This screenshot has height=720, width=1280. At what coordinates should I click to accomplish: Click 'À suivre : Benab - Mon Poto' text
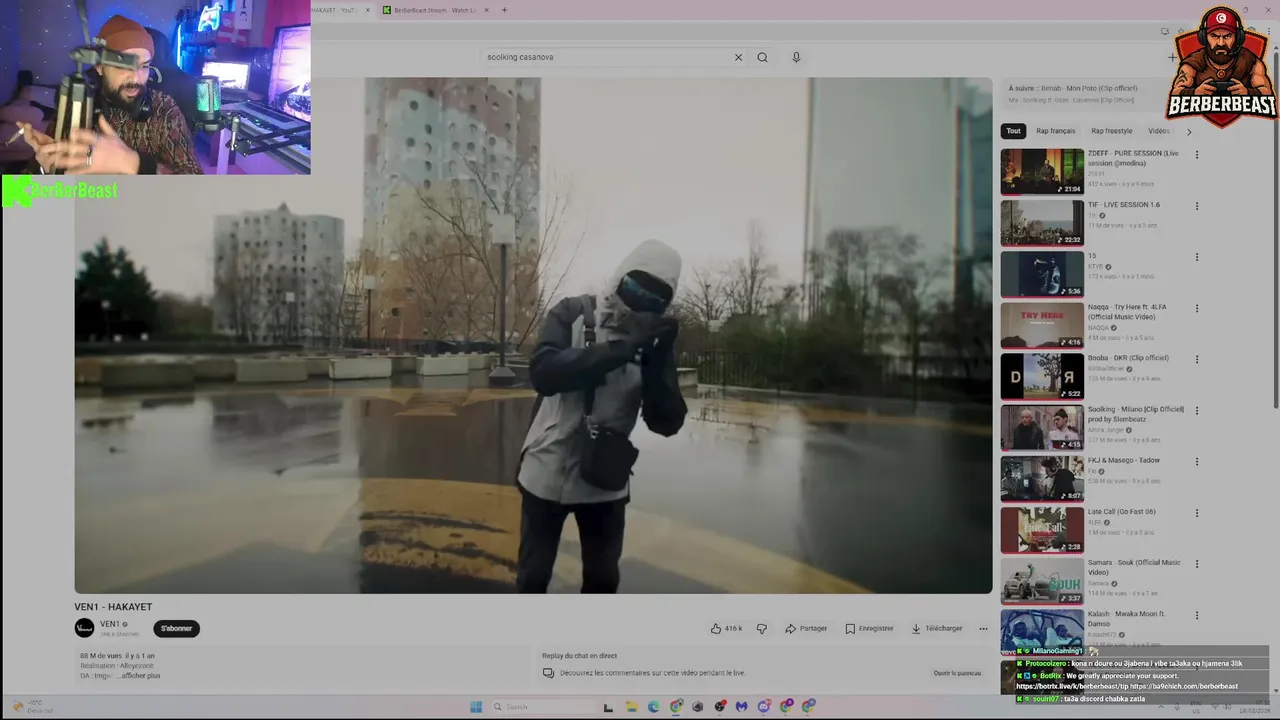point(1073,88)
